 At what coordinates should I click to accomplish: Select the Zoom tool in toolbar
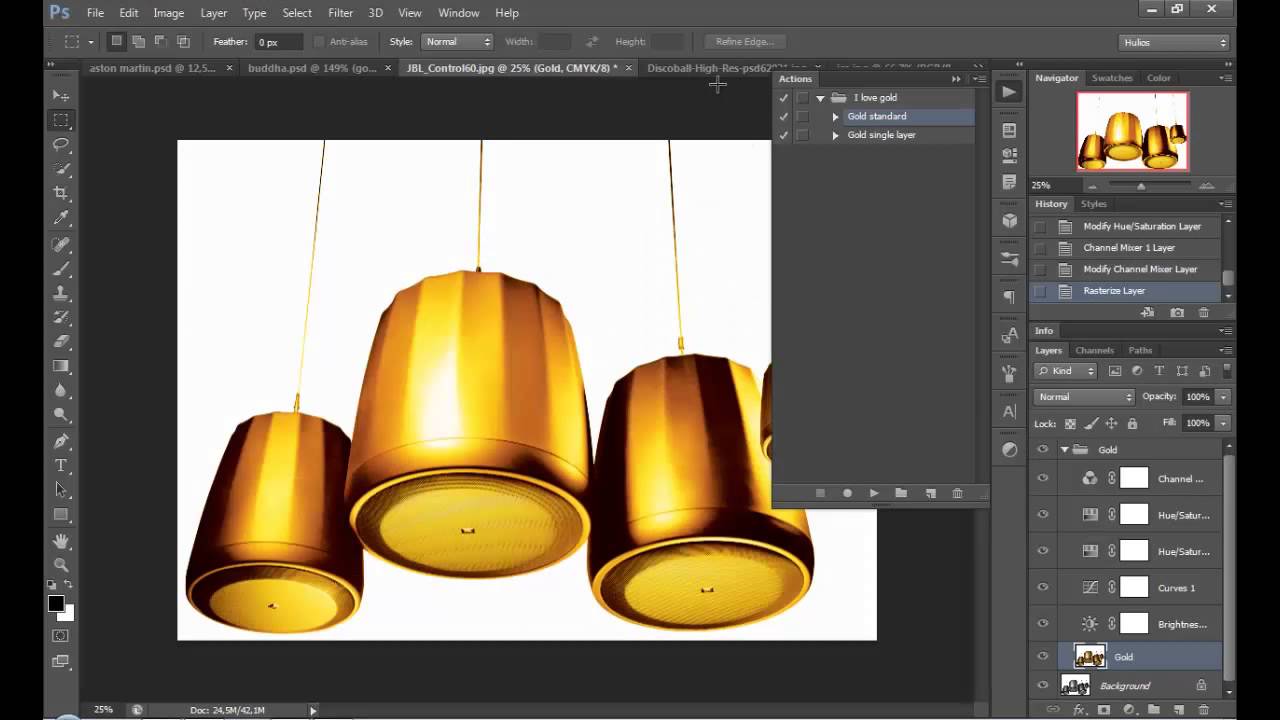click(x=61, y=564)
